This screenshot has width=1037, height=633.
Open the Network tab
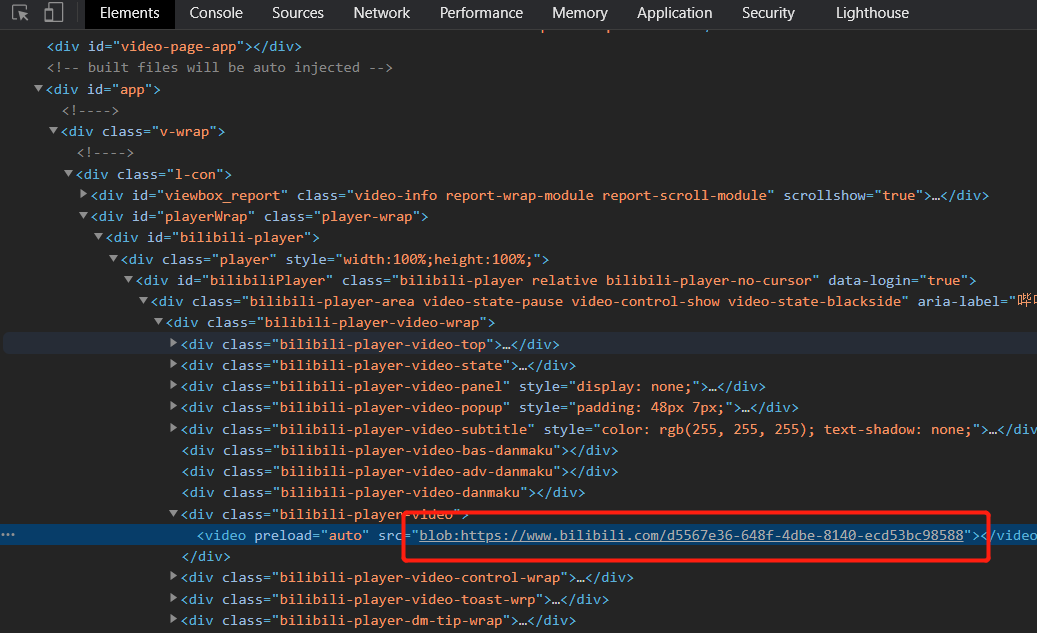coord(382,13)
